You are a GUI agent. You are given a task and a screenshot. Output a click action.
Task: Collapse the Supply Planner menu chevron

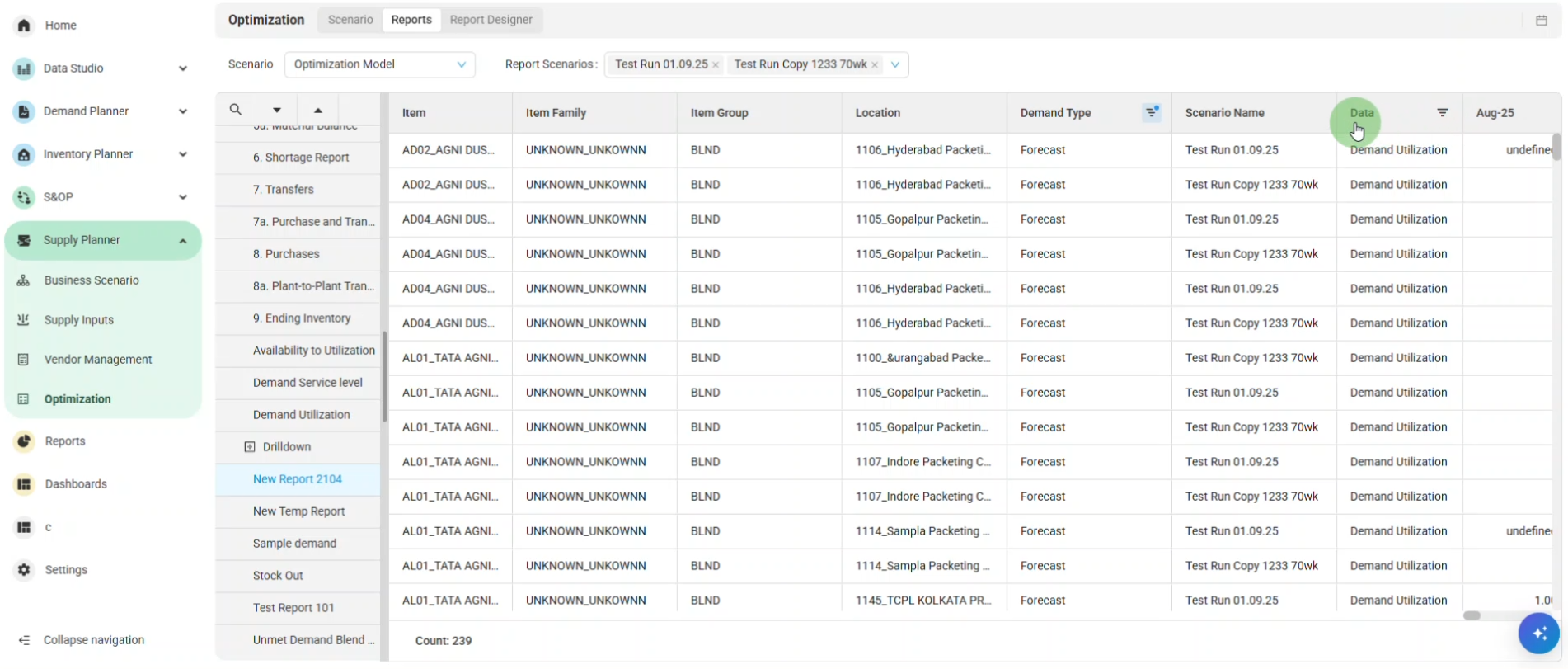coord(183,241)
